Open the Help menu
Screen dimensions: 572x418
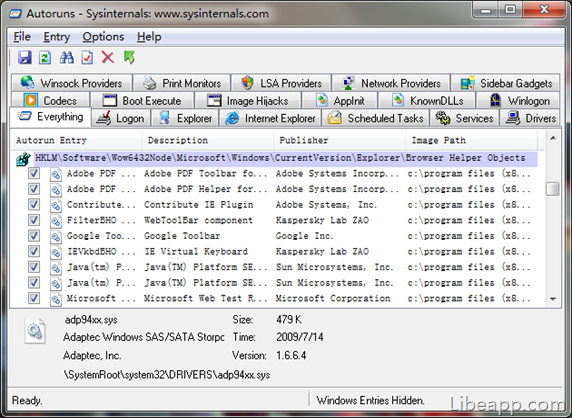pyautogui.click(x=149, y=37)
